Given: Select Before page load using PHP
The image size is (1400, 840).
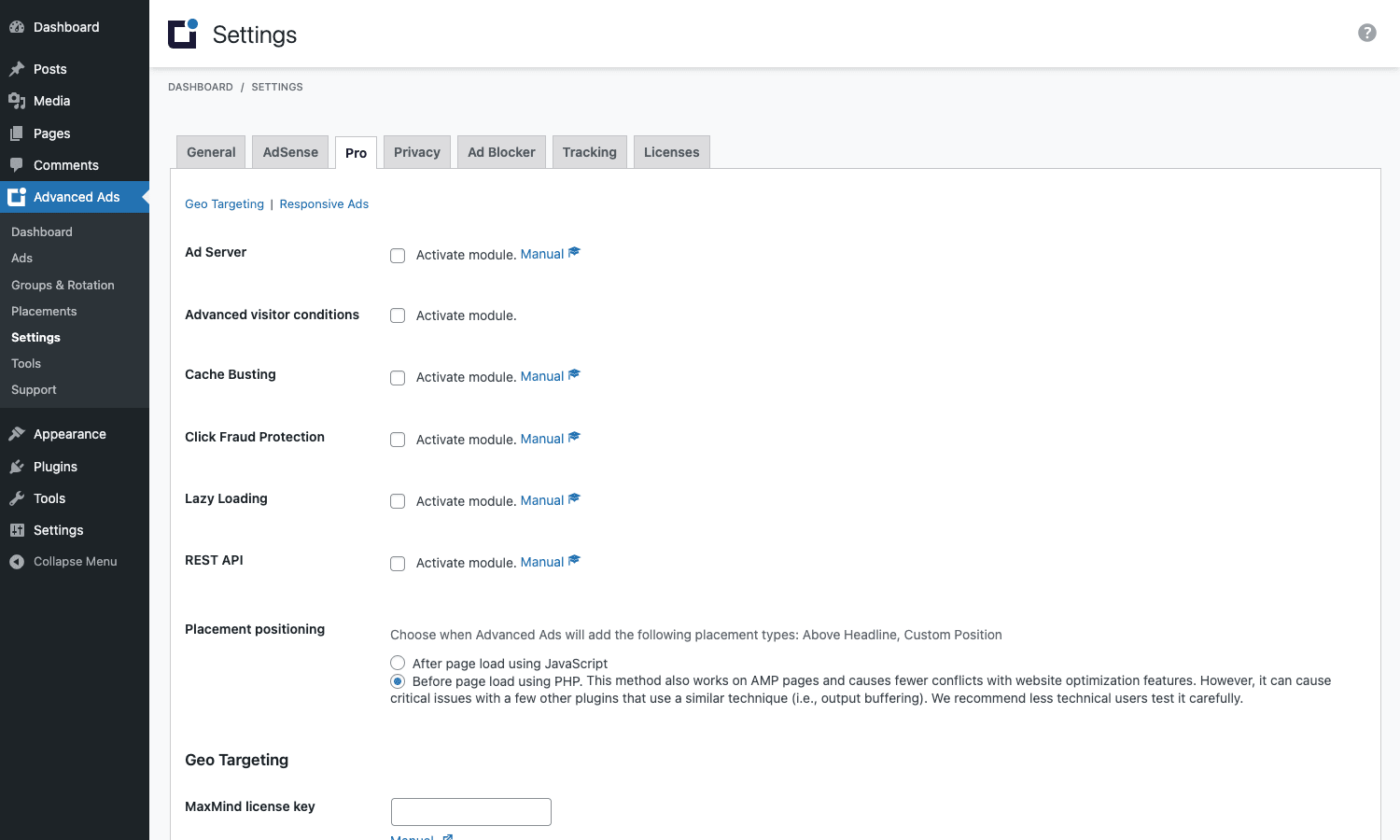Looking at the screenshot, I should [398, 681].
